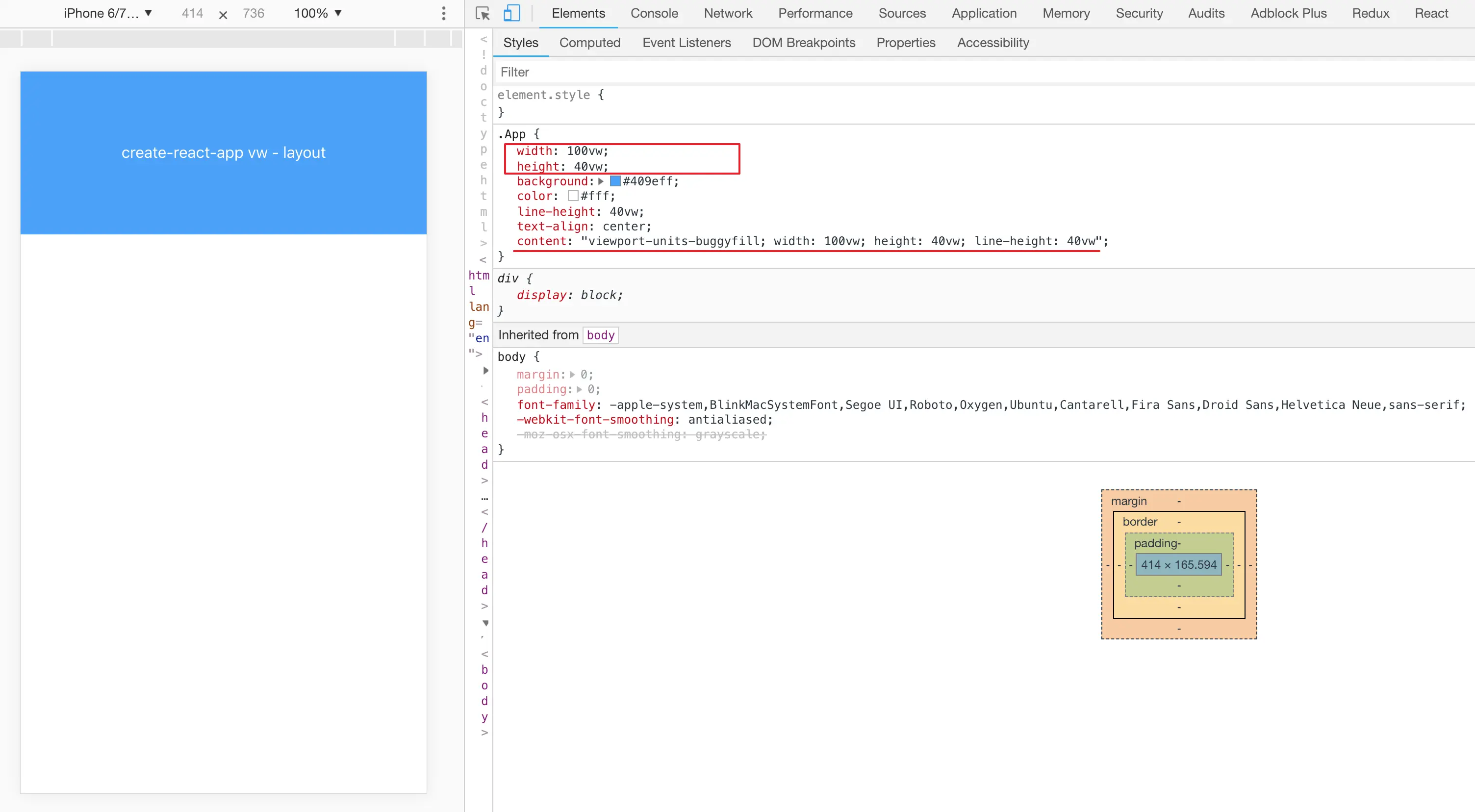Click the #409eff blue color swatch
The width and height of the screenshot is (1475, 812).
tap(615, 181)
